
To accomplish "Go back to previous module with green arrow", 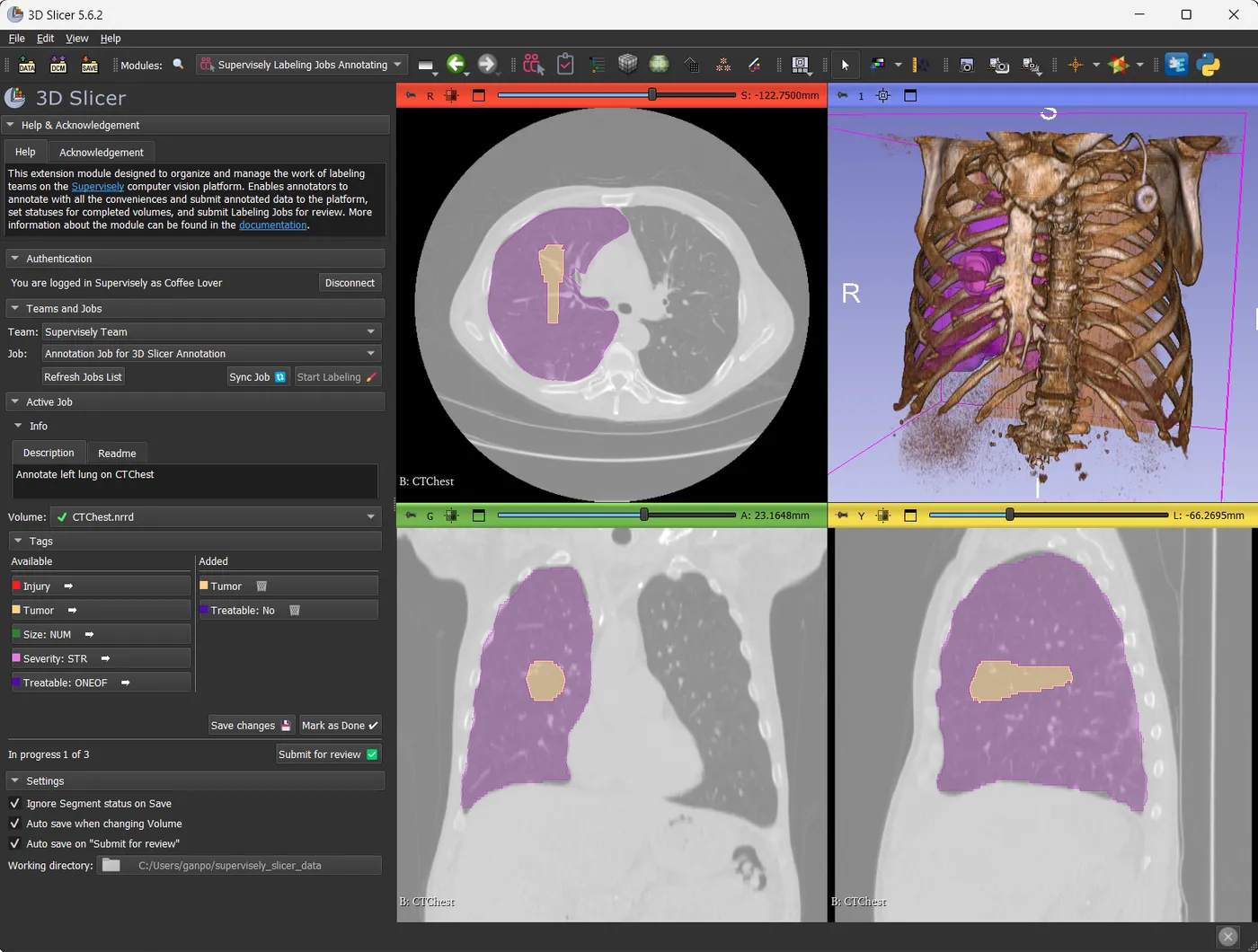I will click(456, 64).
